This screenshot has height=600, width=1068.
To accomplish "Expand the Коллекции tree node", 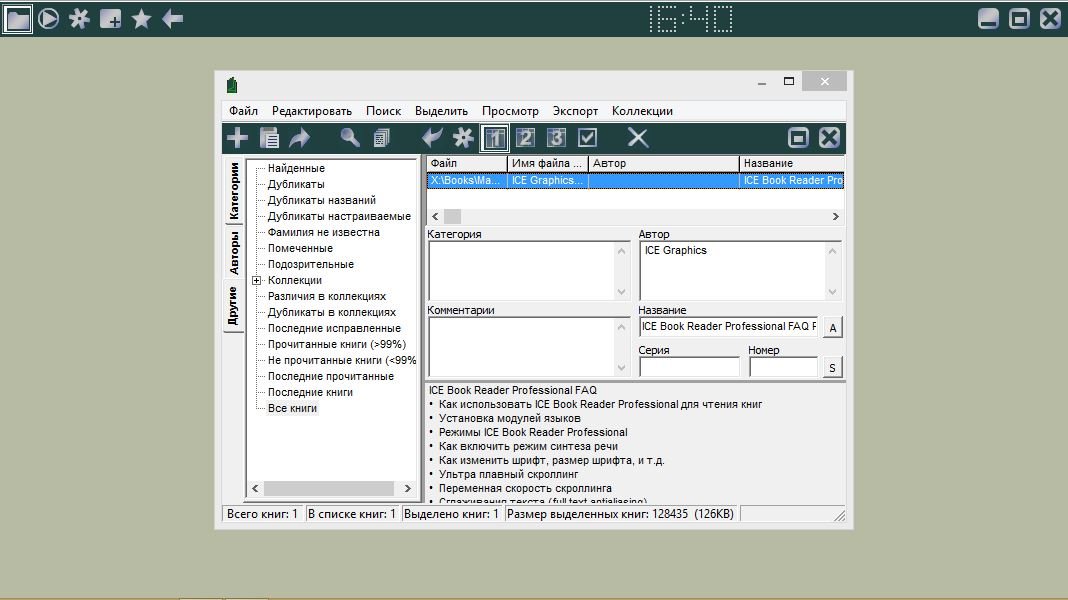I will (257, 281).
